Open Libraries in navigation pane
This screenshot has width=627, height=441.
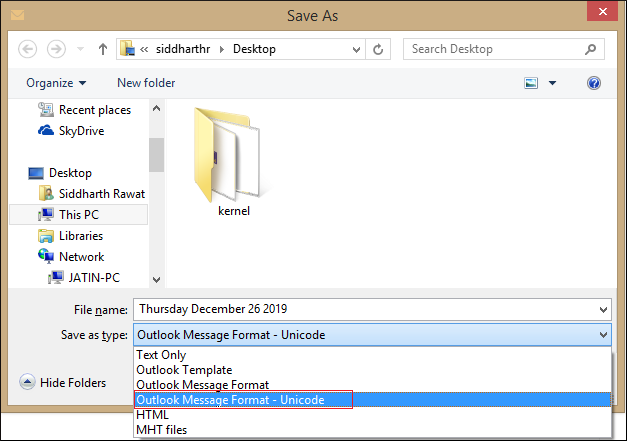tap(70, 236)
